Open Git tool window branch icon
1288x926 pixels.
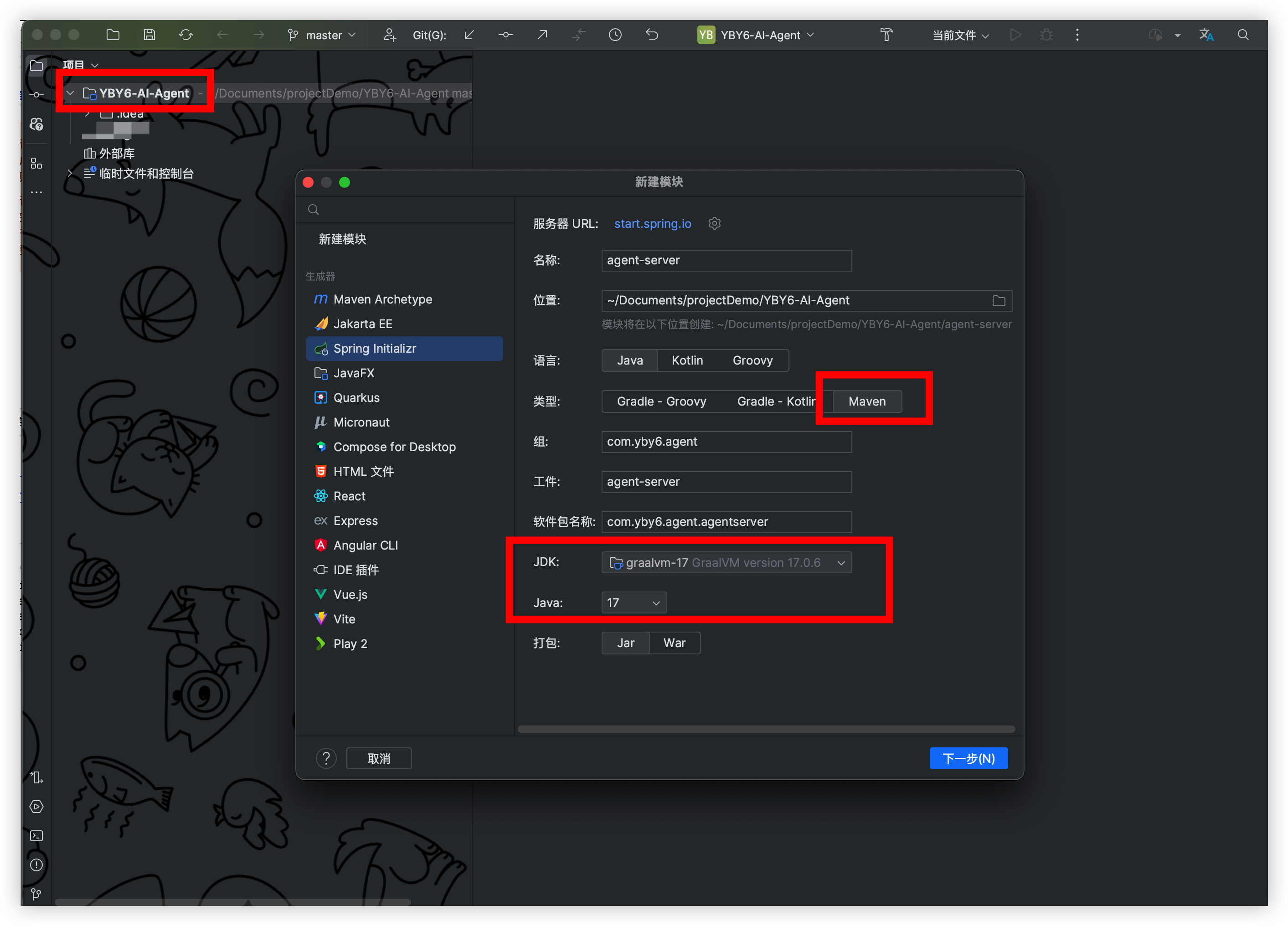pyautogui.click(x=36, y=894)
